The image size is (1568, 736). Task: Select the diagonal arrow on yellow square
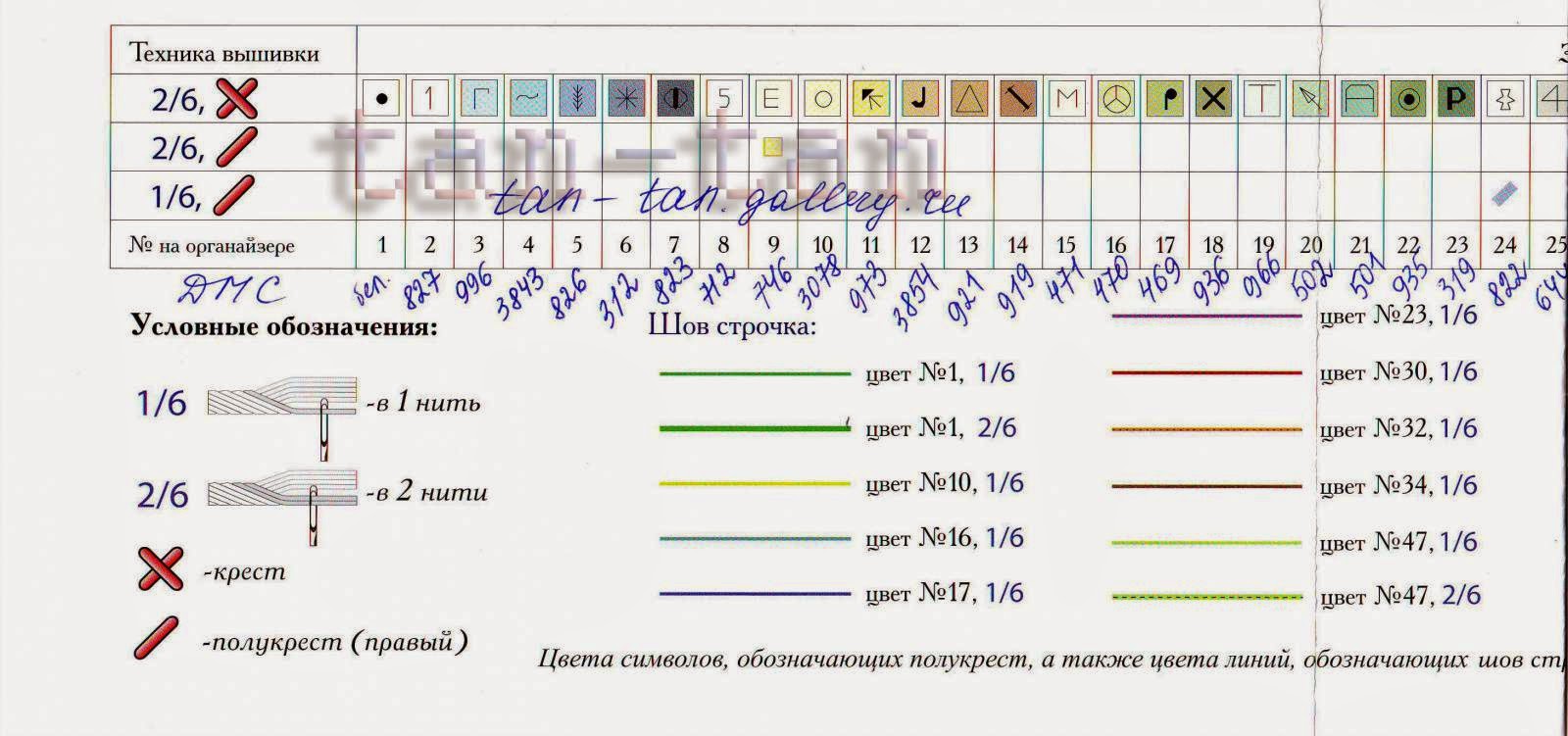(870, 98)
